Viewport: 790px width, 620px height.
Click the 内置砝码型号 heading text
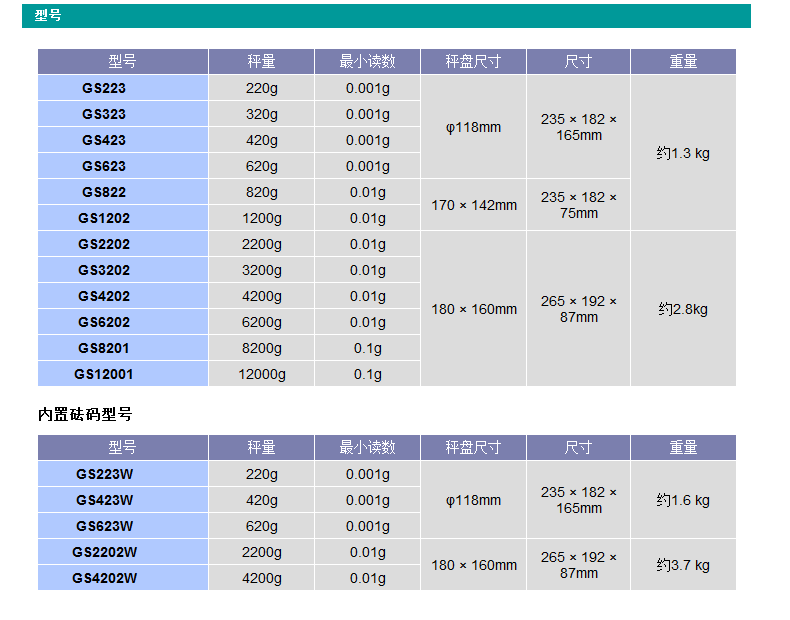(x=85, y=414)
